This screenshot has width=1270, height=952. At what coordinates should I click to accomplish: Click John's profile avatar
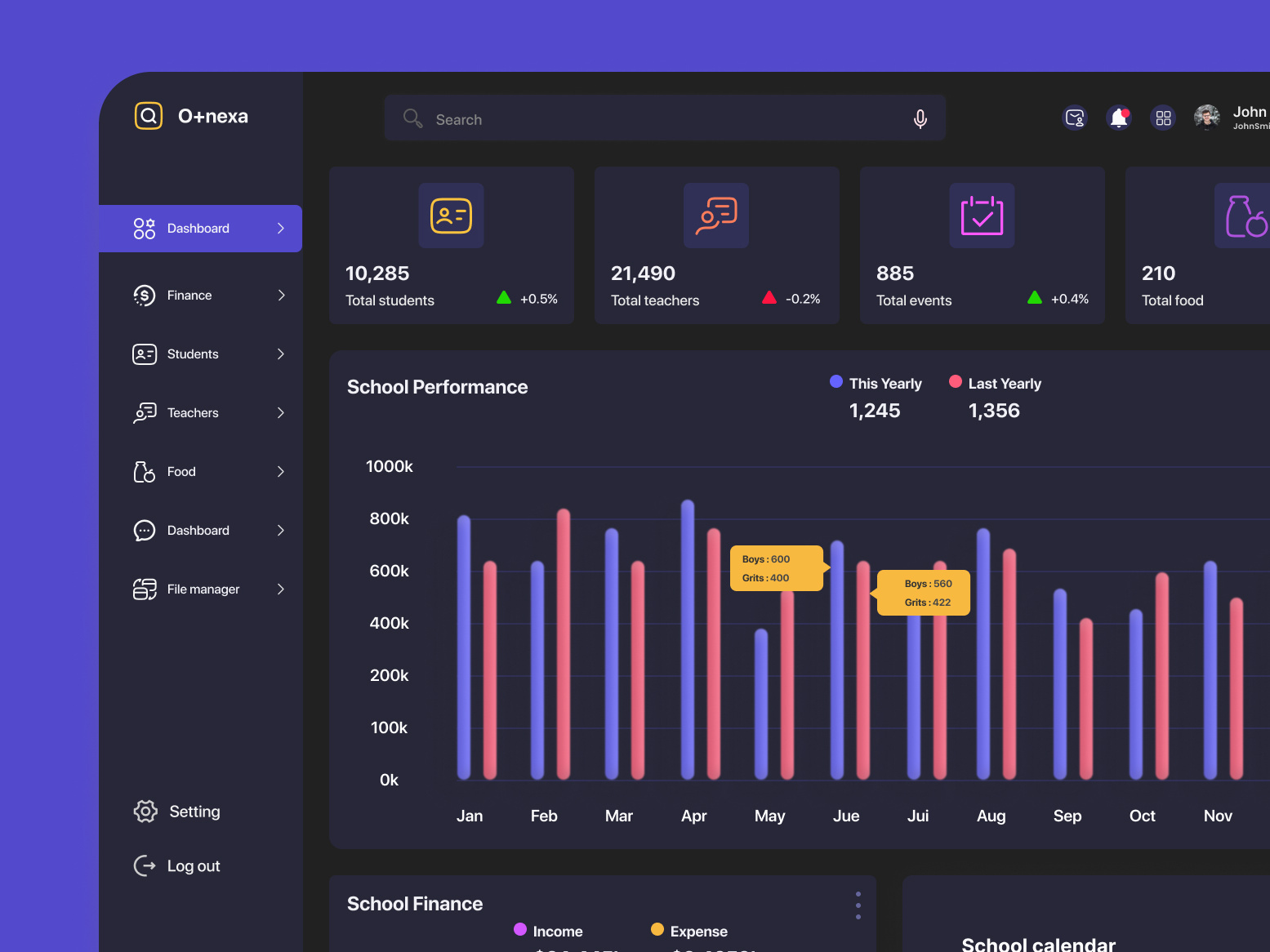(x=1207, y=118)
